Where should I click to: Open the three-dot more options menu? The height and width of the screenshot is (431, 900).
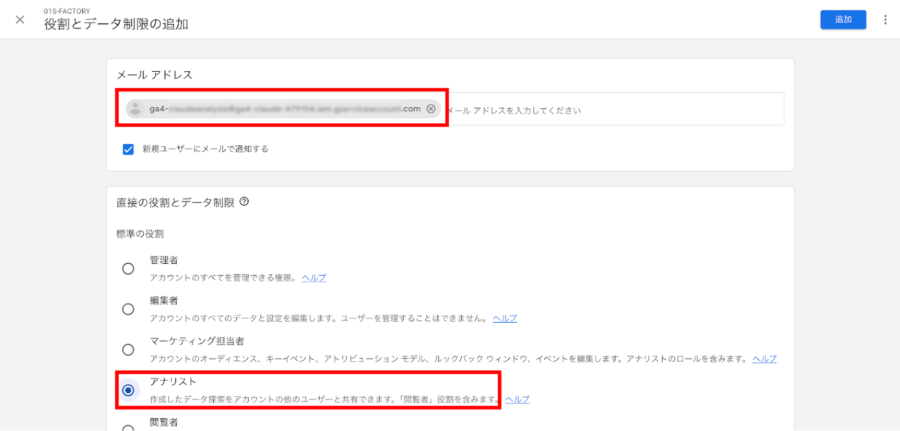[885, 20]
